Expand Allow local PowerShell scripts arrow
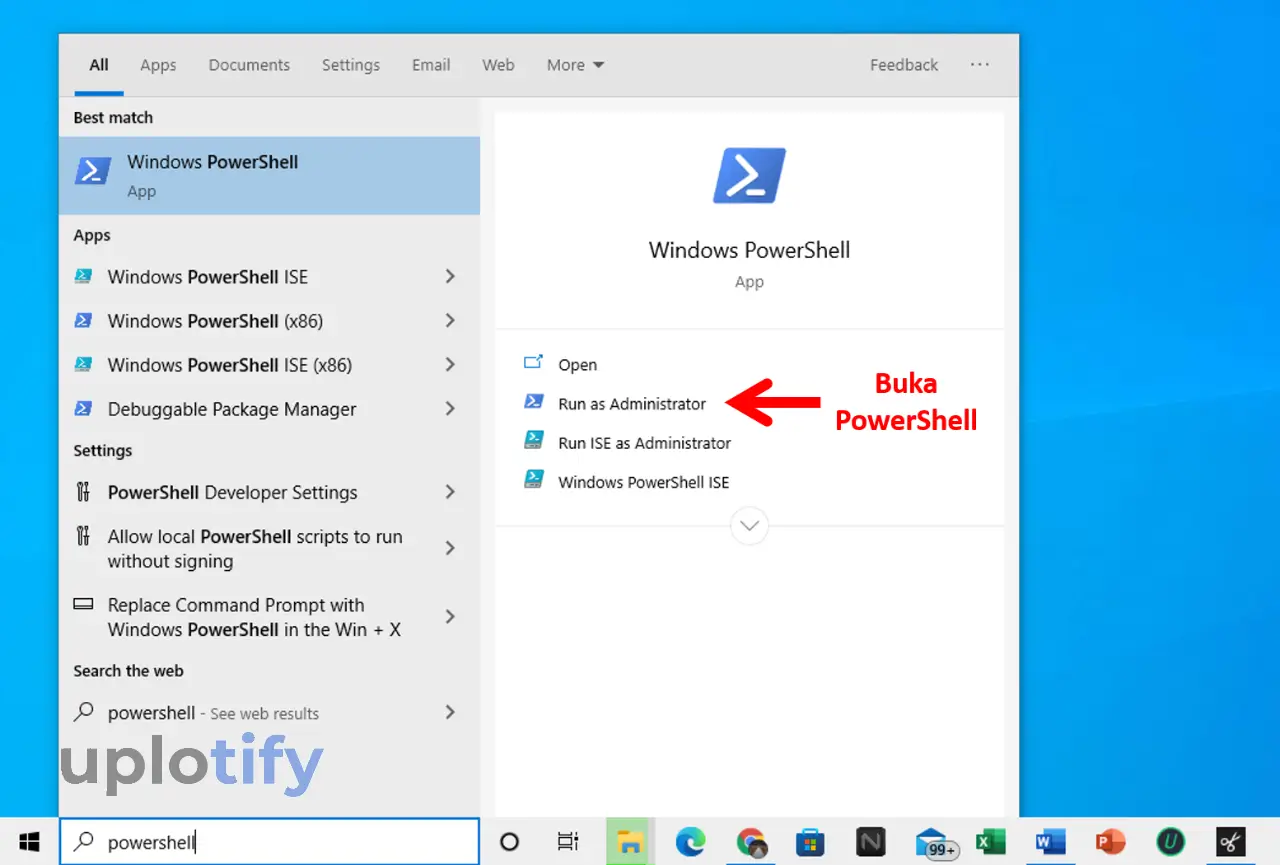Viewport: 1280px width, 865px height. [450, 548]
